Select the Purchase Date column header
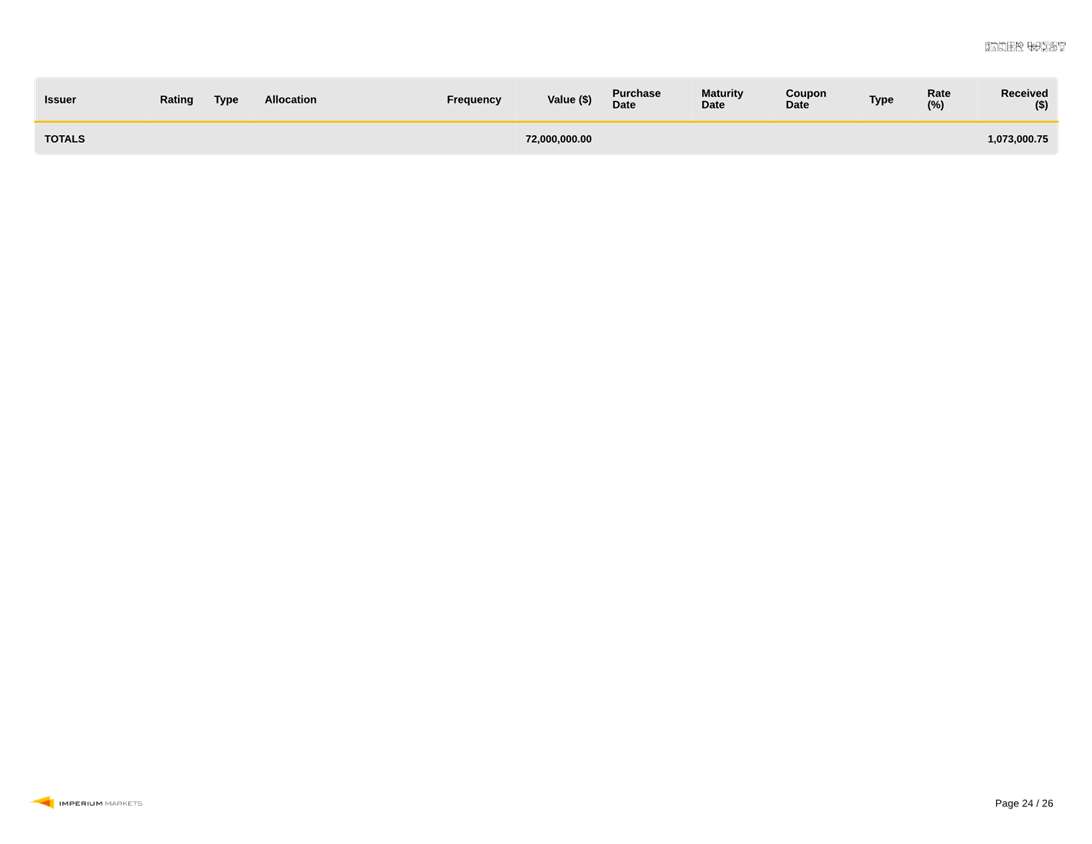 coord(636,99)
